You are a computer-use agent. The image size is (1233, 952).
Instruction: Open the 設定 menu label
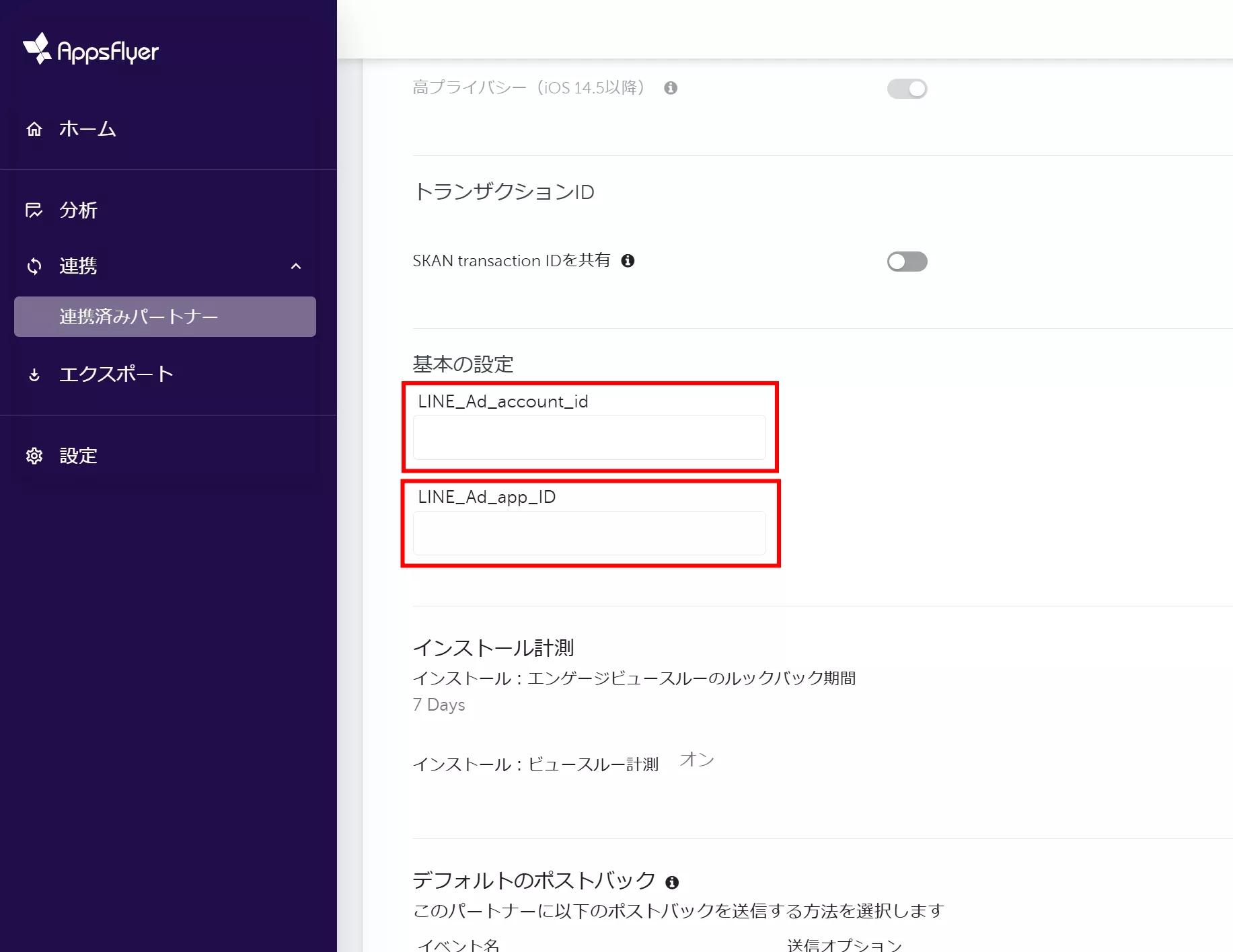click(79, 456)
